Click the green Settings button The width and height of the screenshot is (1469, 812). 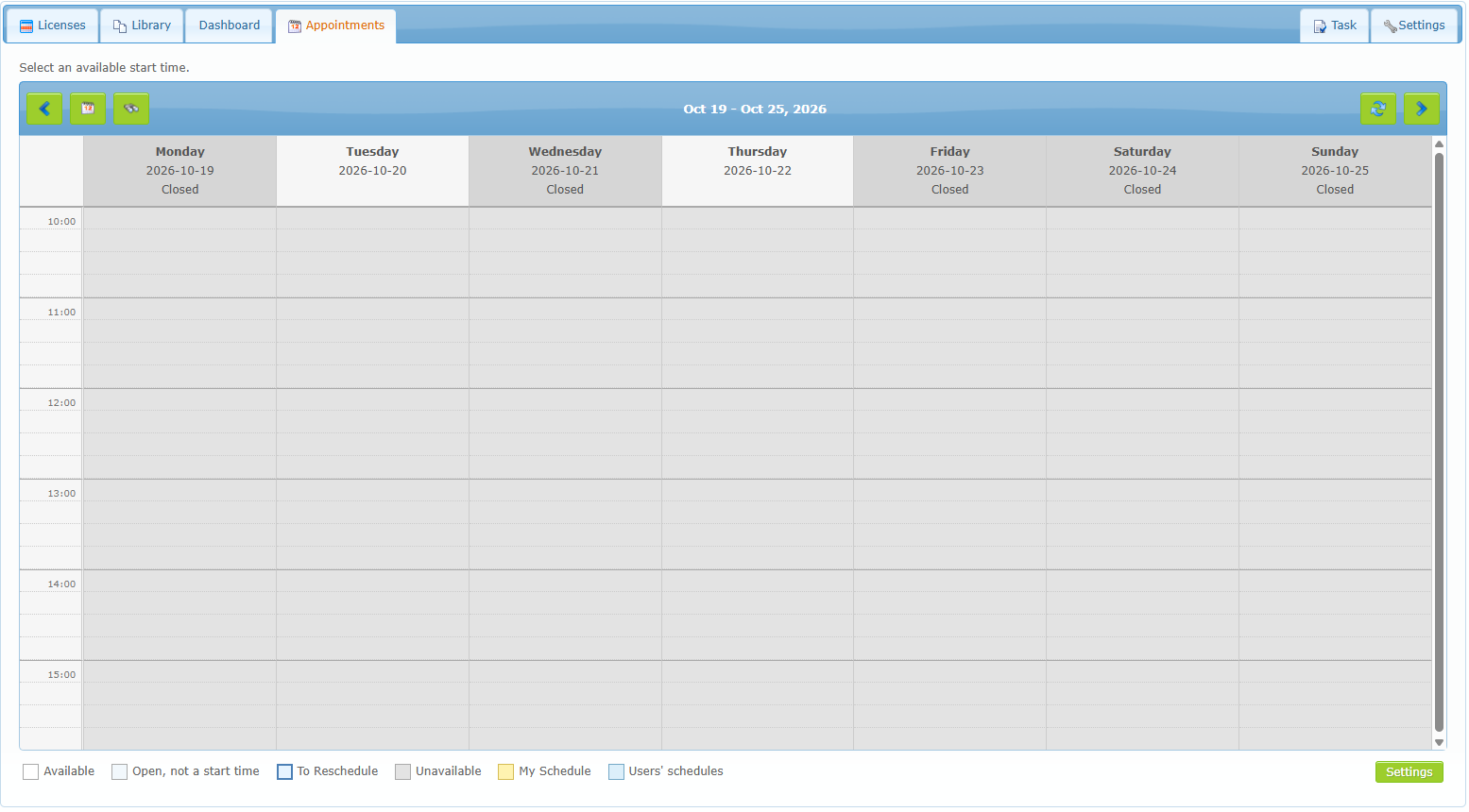[x=1409, y=772]
